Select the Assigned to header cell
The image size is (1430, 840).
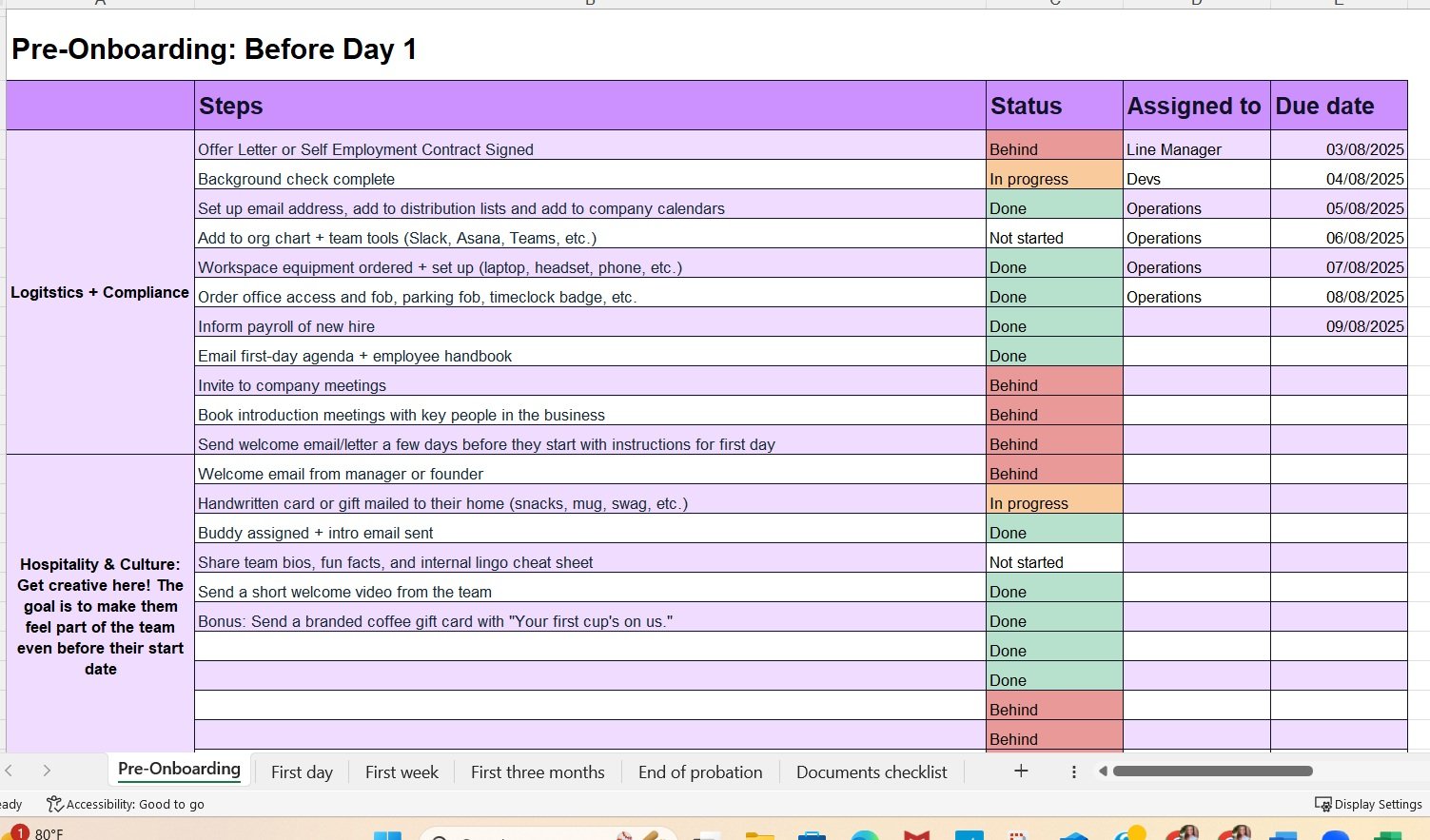tap(1196, 106)
